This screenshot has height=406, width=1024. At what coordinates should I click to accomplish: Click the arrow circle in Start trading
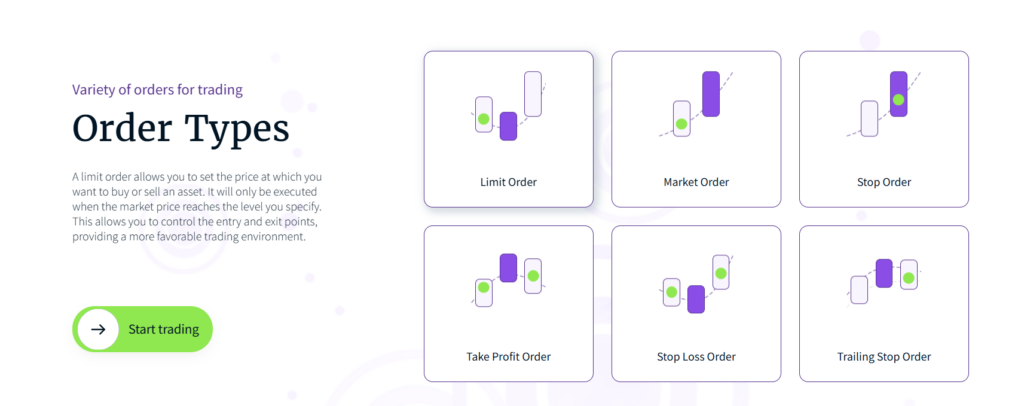pyautogui.click(x=98, y=329)
